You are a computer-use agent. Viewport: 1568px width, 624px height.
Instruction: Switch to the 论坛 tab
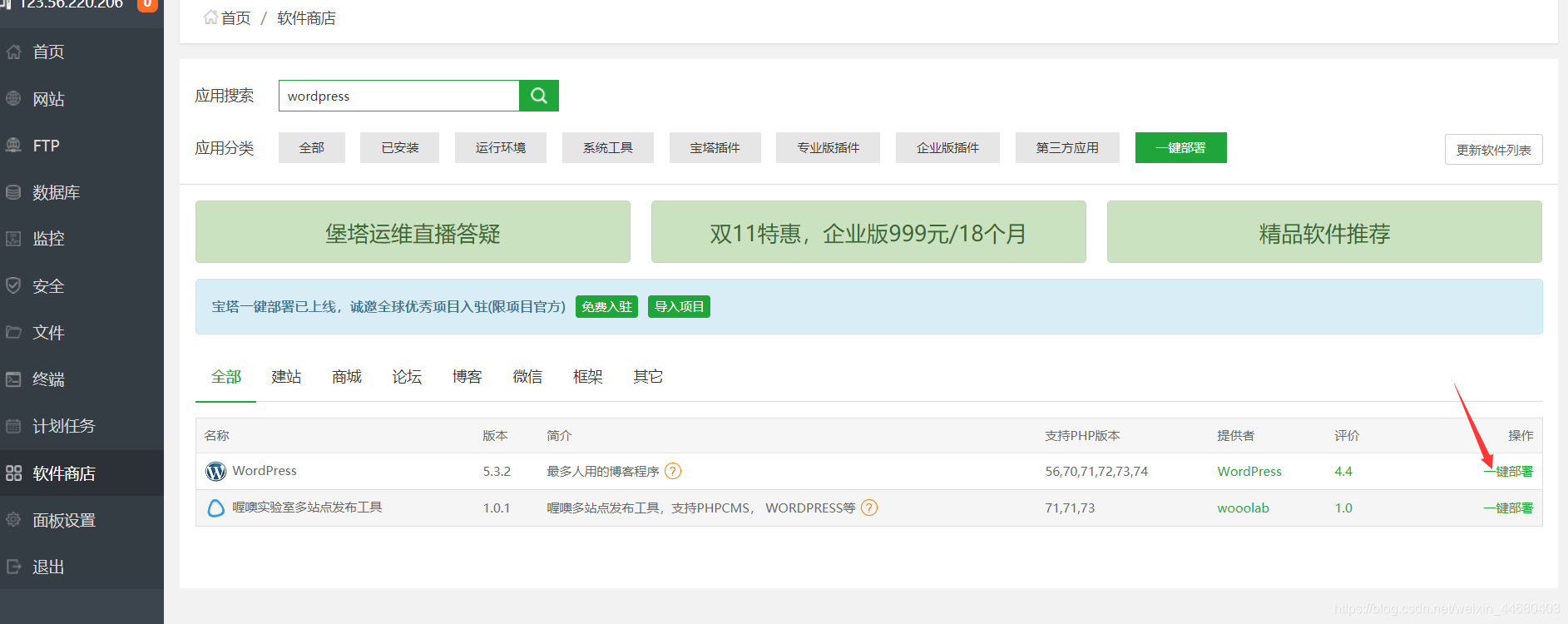(x=407, y=377)
